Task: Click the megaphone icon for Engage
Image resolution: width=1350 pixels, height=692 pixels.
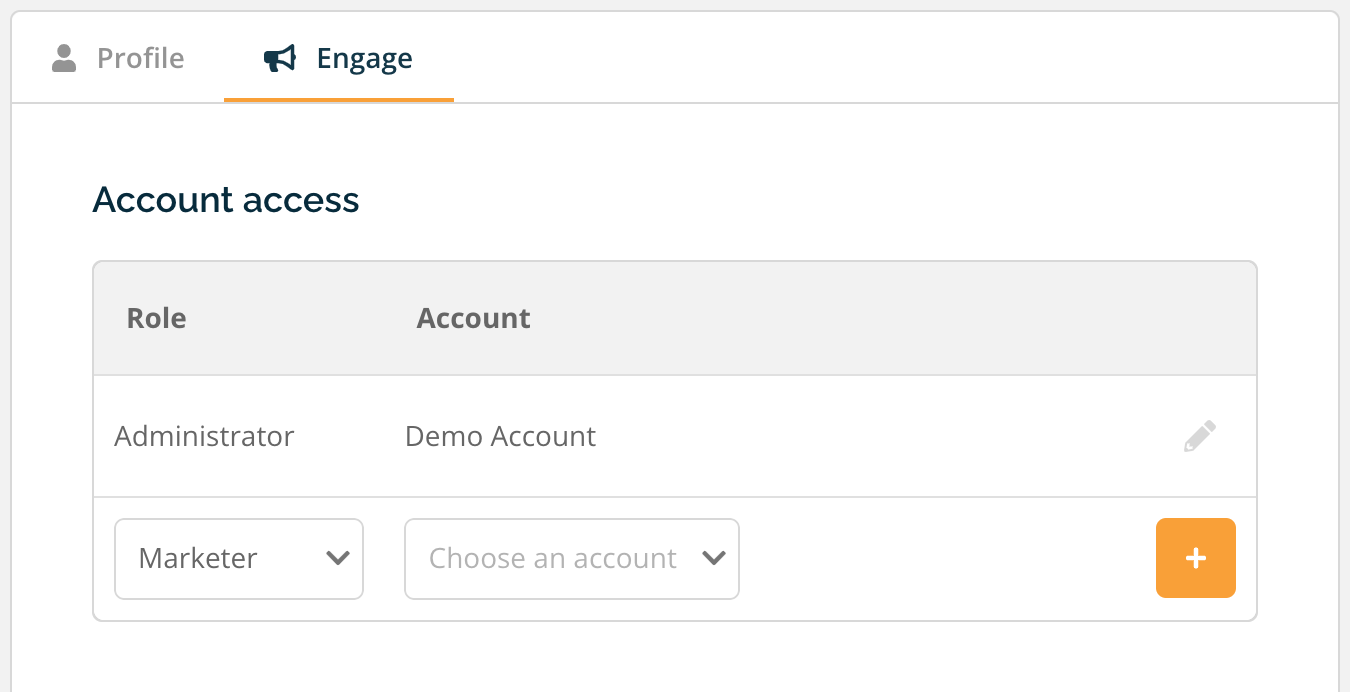Action: click(x=280, y=58)
